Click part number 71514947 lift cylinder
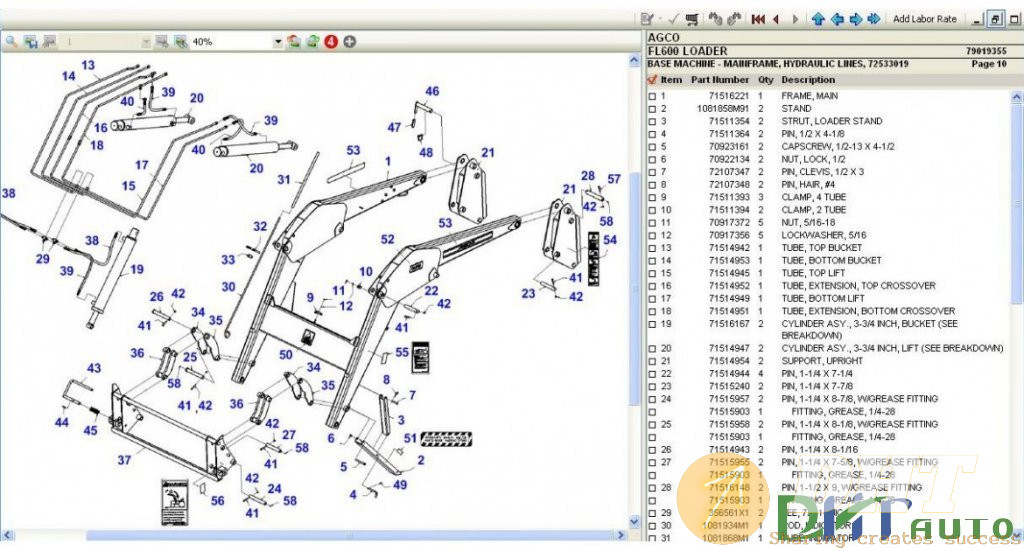The width and height of the screenshot is (1024, 551). point(729,349)
